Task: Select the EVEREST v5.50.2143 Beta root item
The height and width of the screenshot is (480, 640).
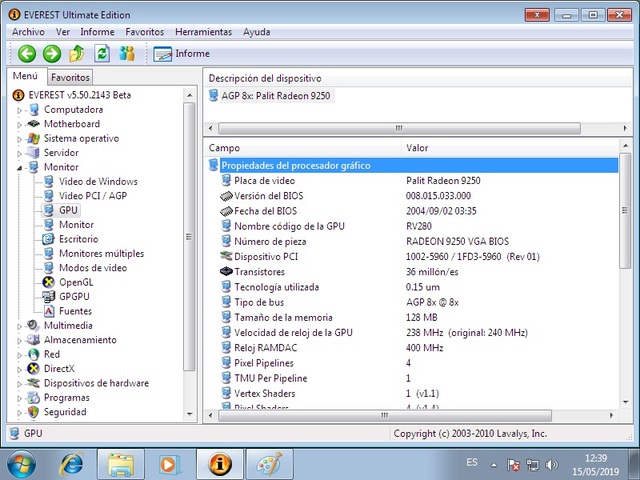Action: 80,95
